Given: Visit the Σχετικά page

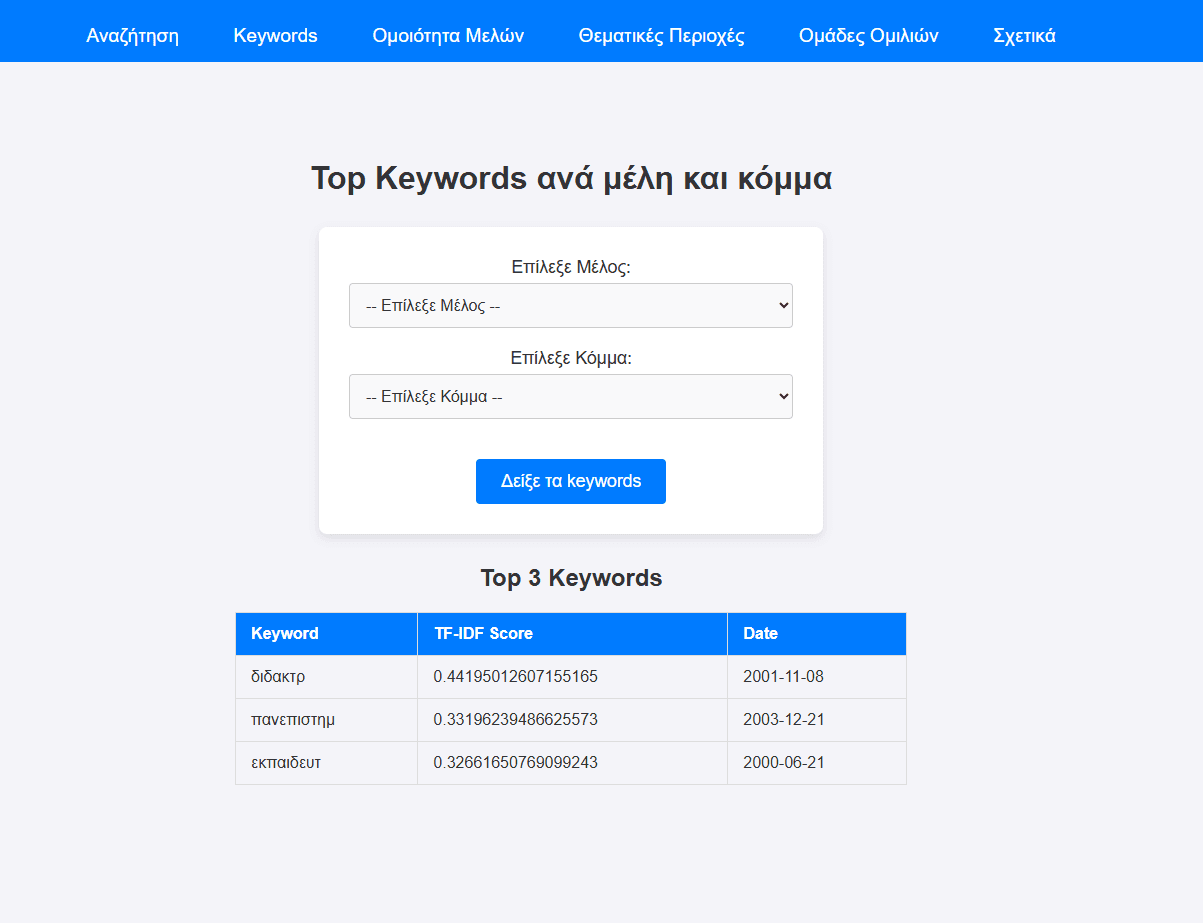Looking at the screenshot, I should click(1025, 36).
